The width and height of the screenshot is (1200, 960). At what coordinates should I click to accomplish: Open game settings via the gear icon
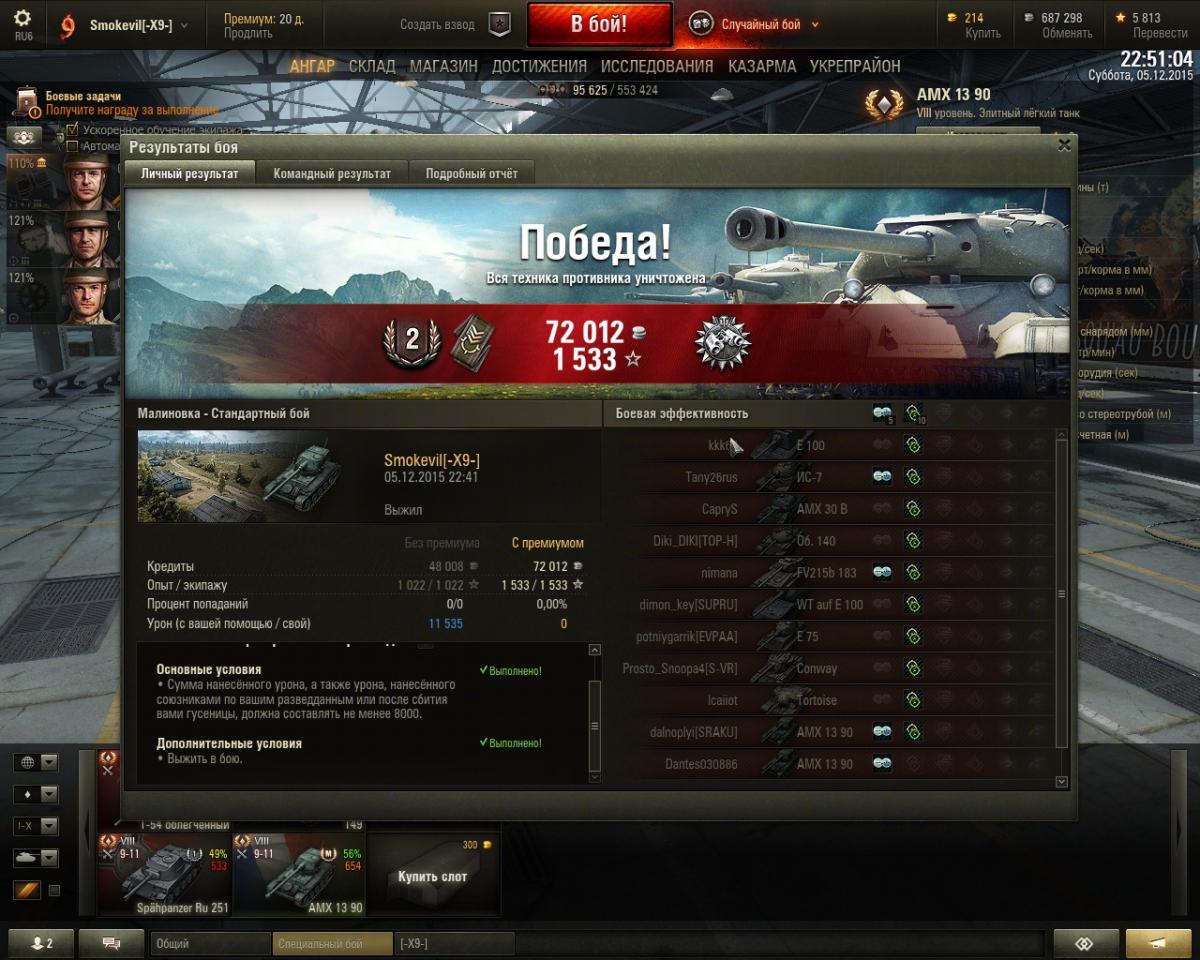[22, 18]
